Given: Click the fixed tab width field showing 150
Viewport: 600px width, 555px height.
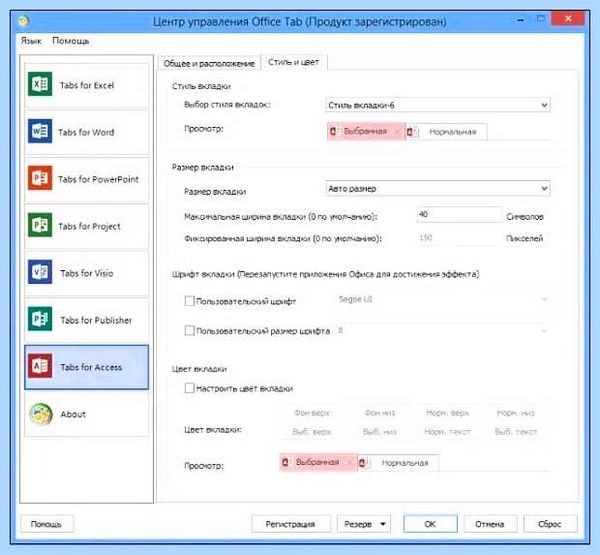Looking at the screenshot, I should 459,238.
